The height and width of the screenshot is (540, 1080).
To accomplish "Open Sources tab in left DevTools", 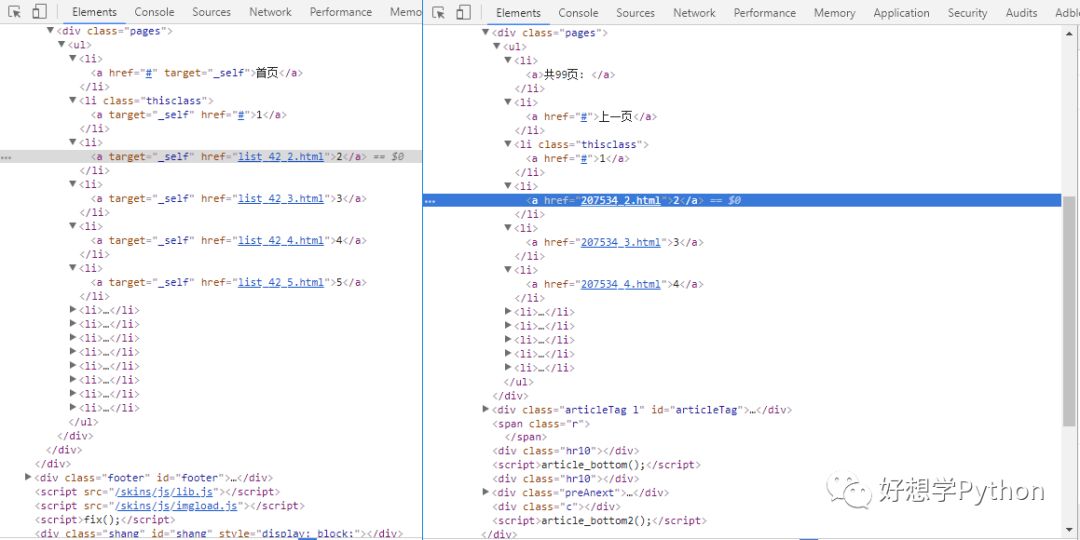I will 211,12.
